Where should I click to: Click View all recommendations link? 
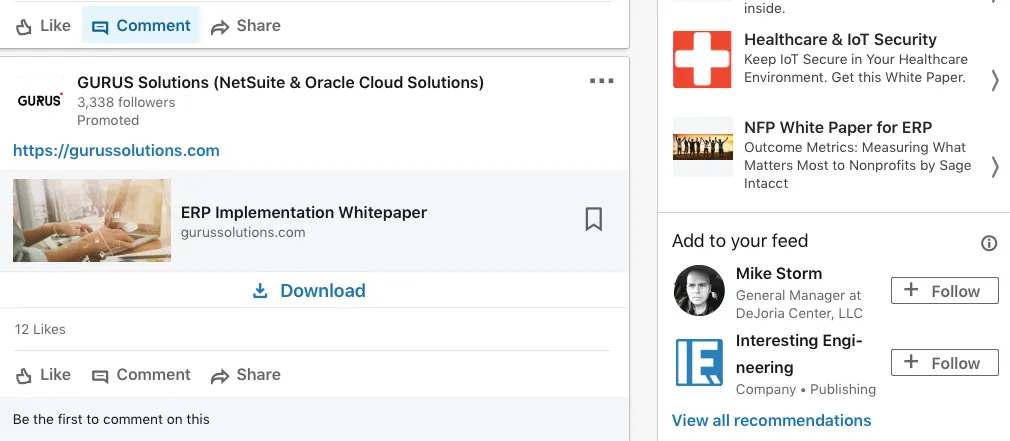pyautogui.click(x=771, y=420)
